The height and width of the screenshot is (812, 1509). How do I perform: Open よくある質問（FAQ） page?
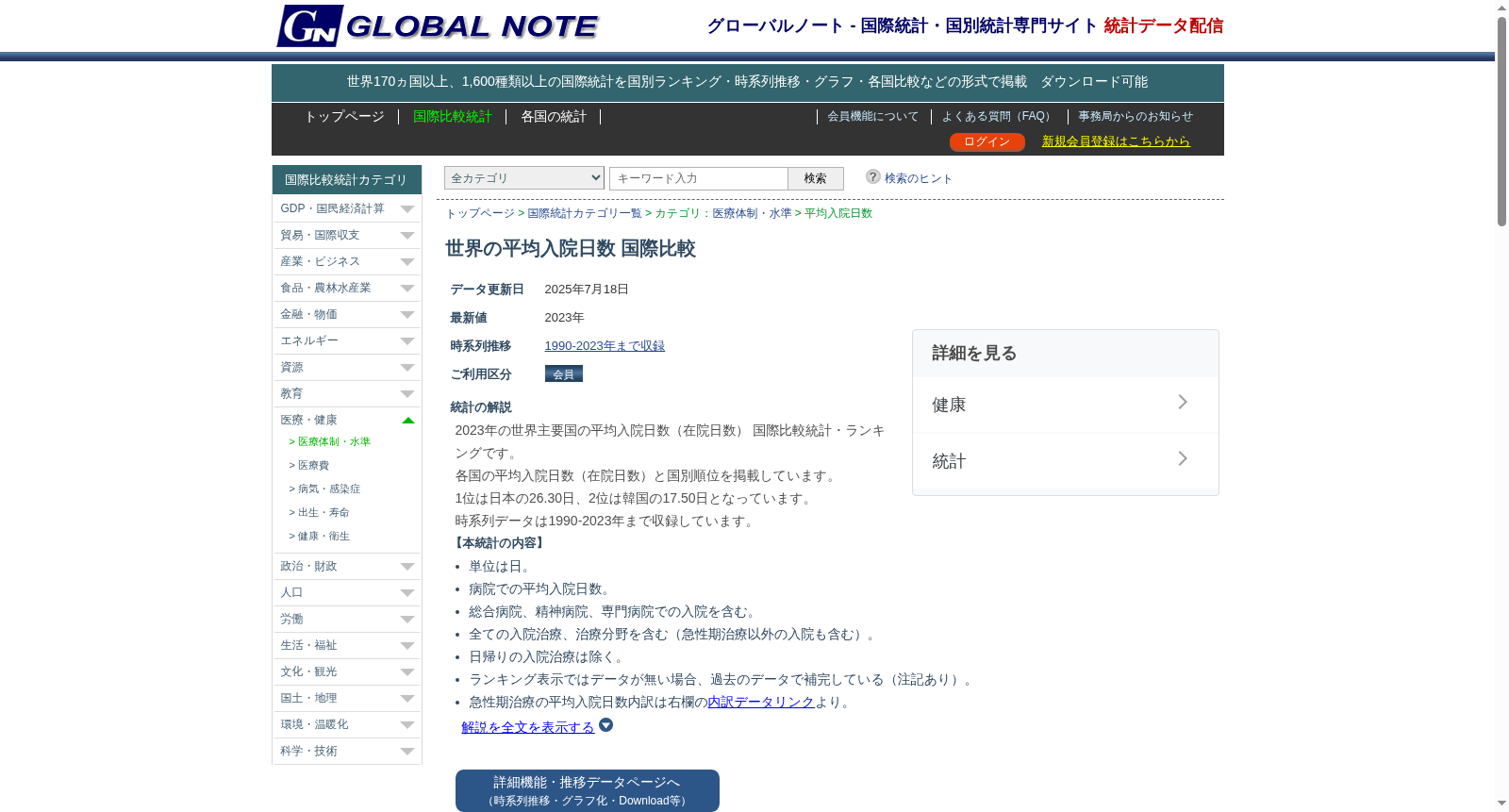[x=998, y=116]
